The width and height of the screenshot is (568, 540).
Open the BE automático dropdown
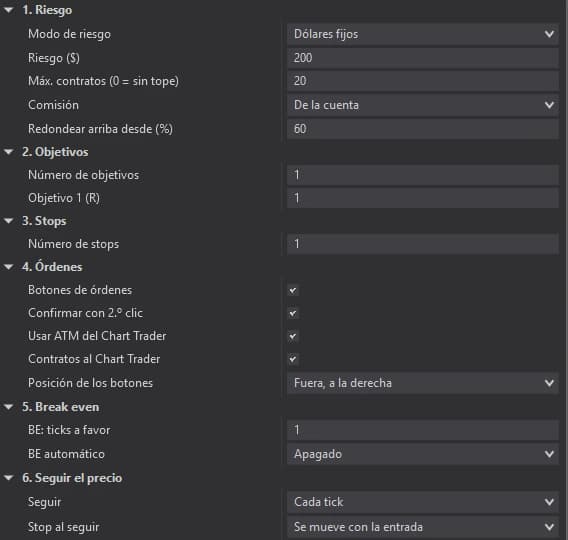click(x=423, y=454)
